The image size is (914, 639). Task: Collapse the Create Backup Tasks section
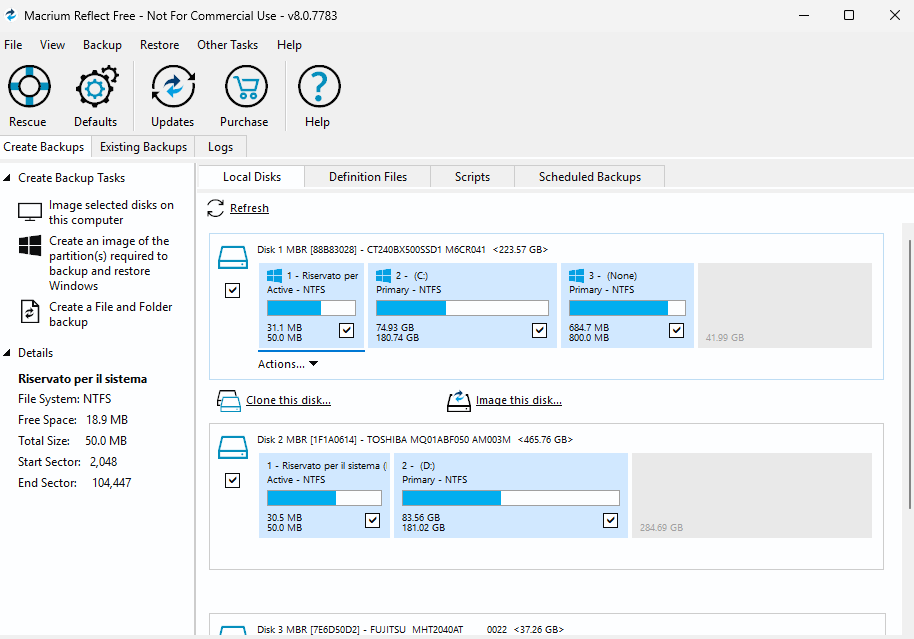coord(7,178)
